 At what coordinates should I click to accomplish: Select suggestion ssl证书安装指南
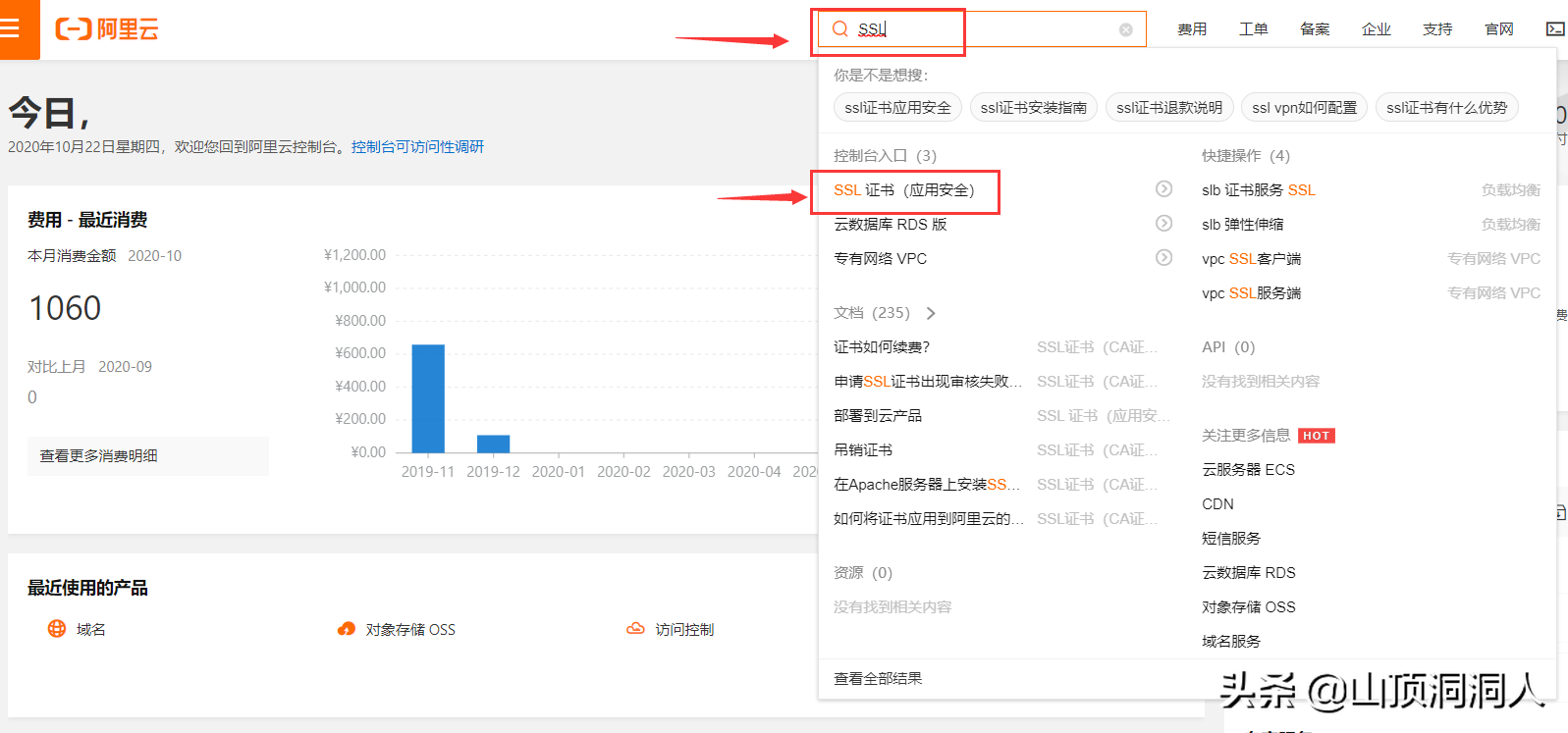(x=1033, y=108)
